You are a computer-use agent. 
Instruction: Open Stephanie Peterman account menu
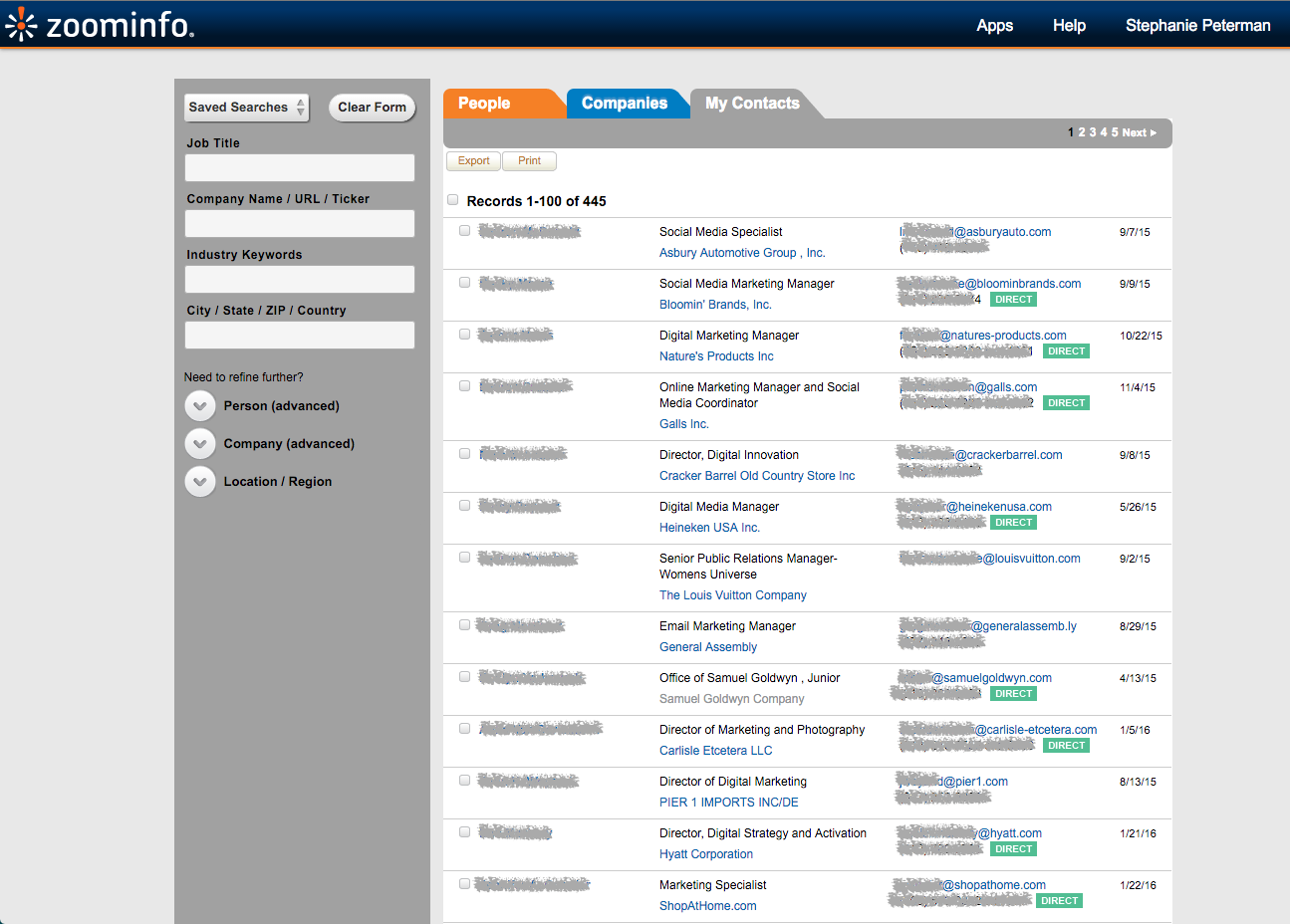[x=1197, y=26]
